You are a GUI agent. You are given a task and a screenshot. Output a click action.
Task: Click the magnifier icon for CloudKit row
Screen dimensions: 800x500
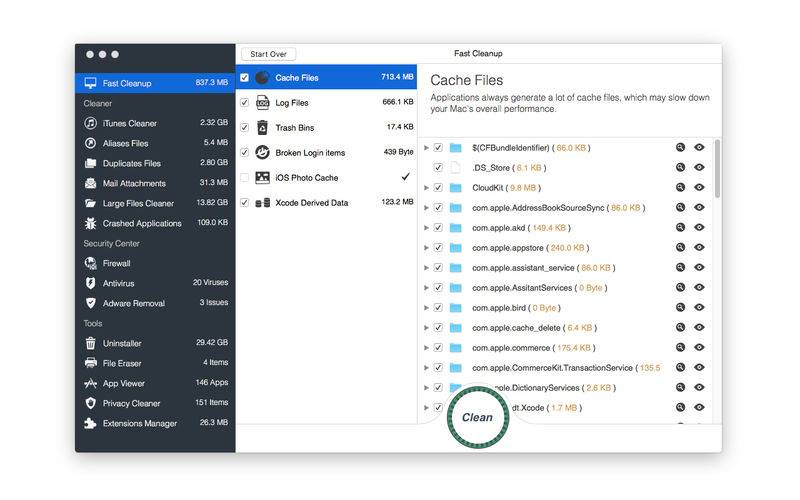click(x=680, y=187)
